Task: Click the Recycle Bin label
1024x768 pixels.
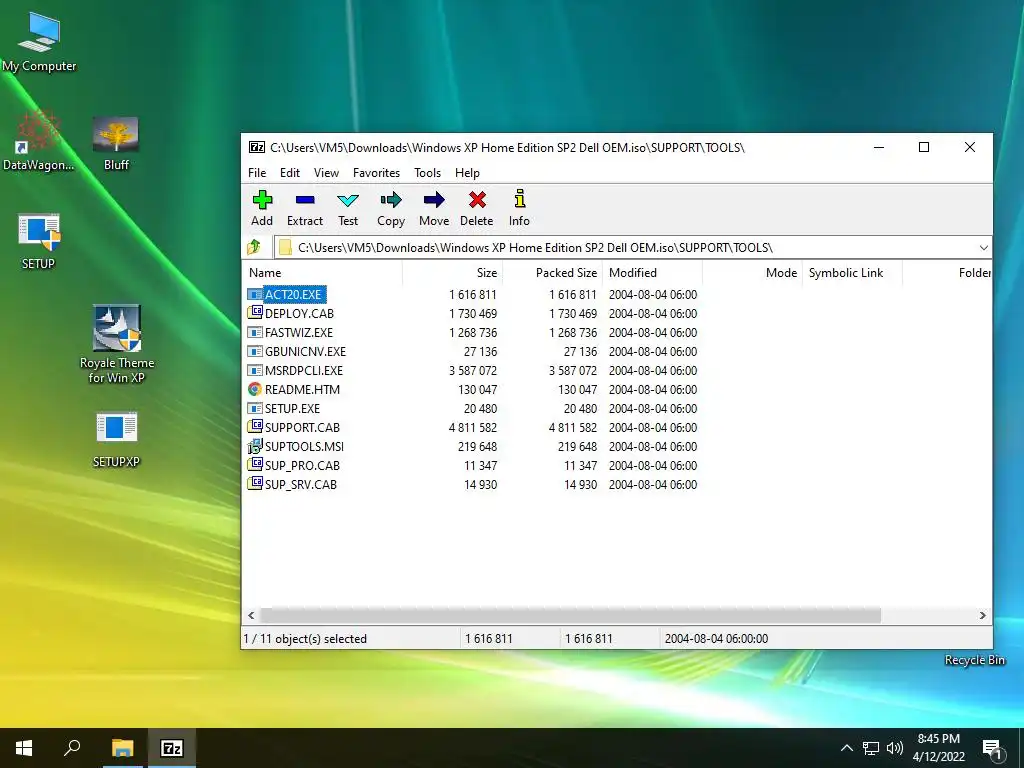Action: pos(974,660)
